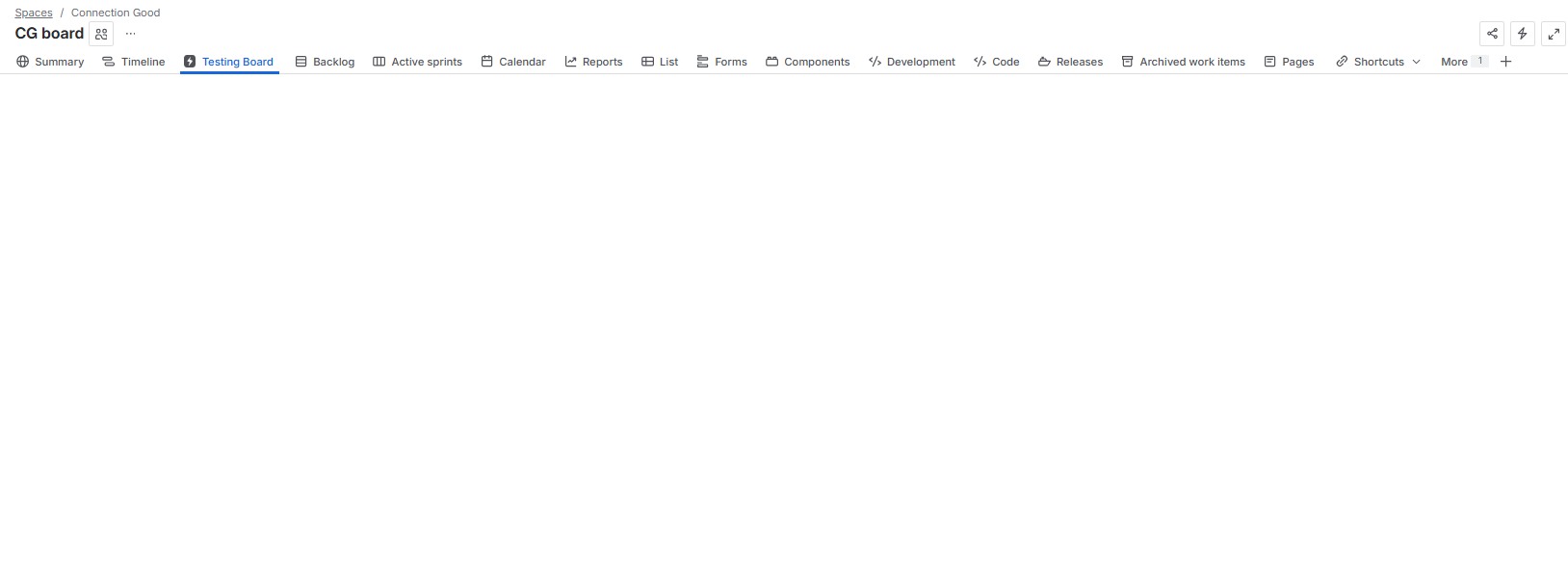The width and height of the screenshot is (1568, 588).
Task: Switch to the List tab
Action: coord(660,62)
